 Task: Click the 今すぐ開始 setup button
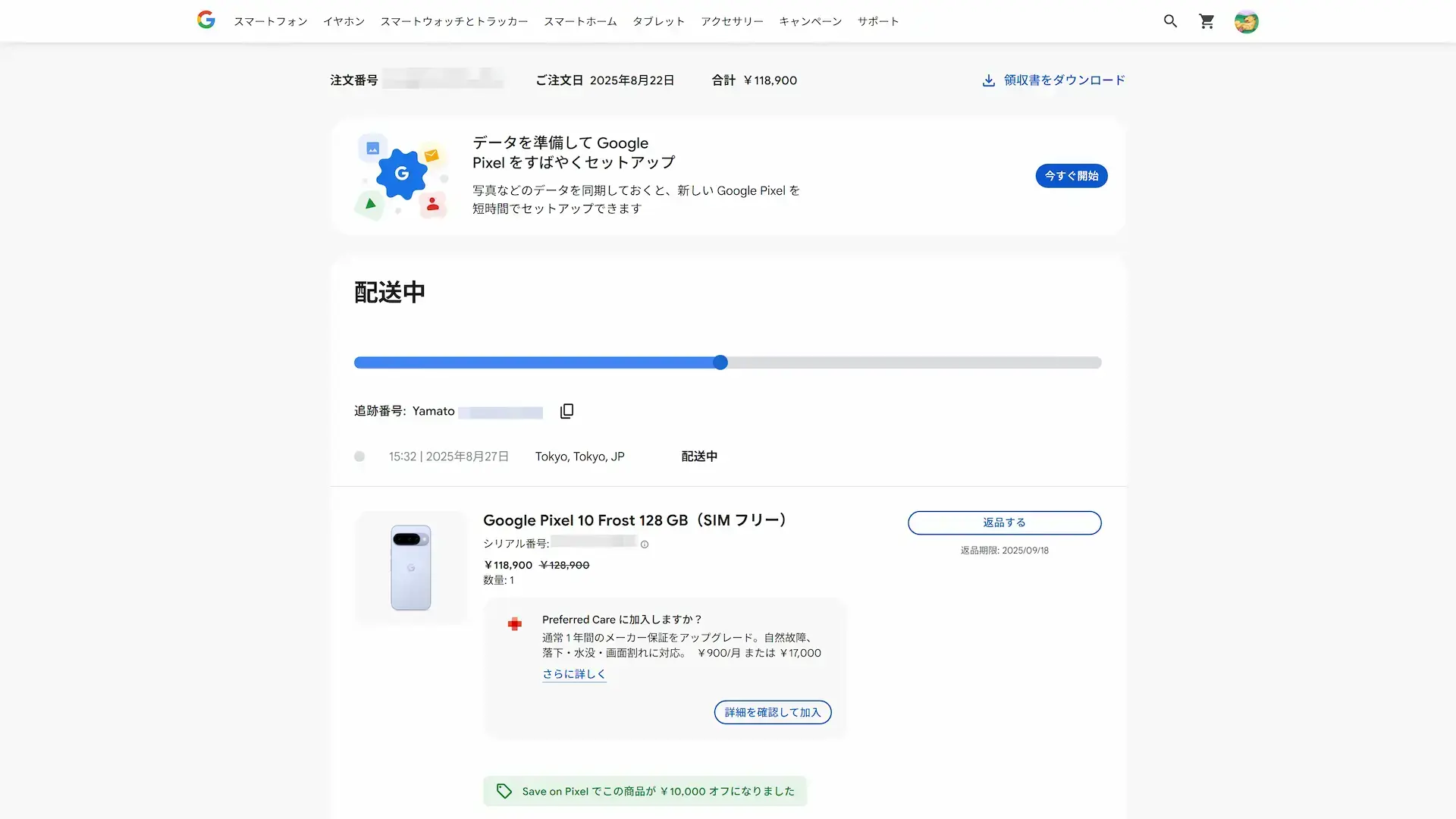1071,175
